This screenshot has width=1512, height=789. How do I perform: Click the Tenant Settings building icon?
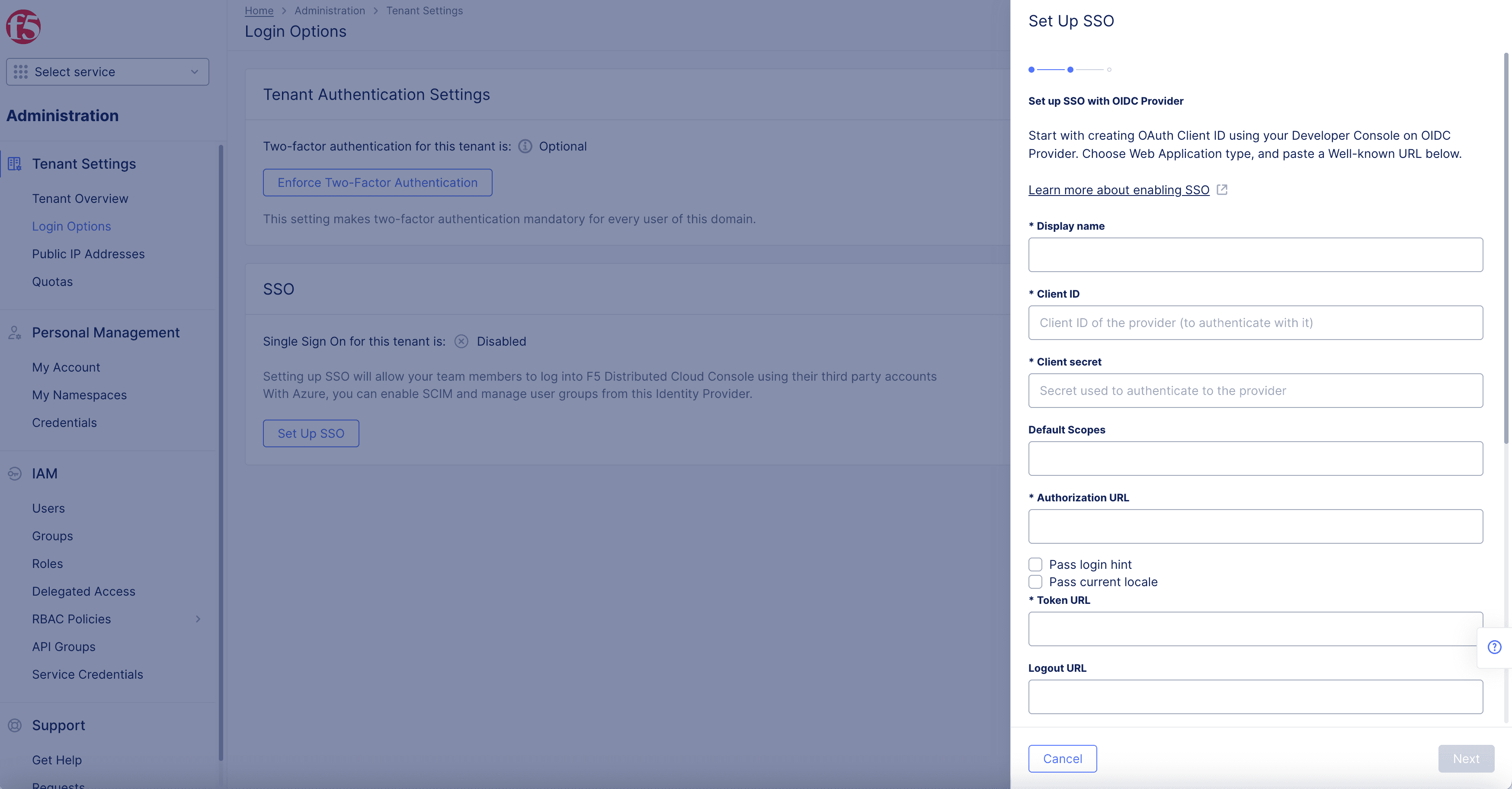pos(15,164)
